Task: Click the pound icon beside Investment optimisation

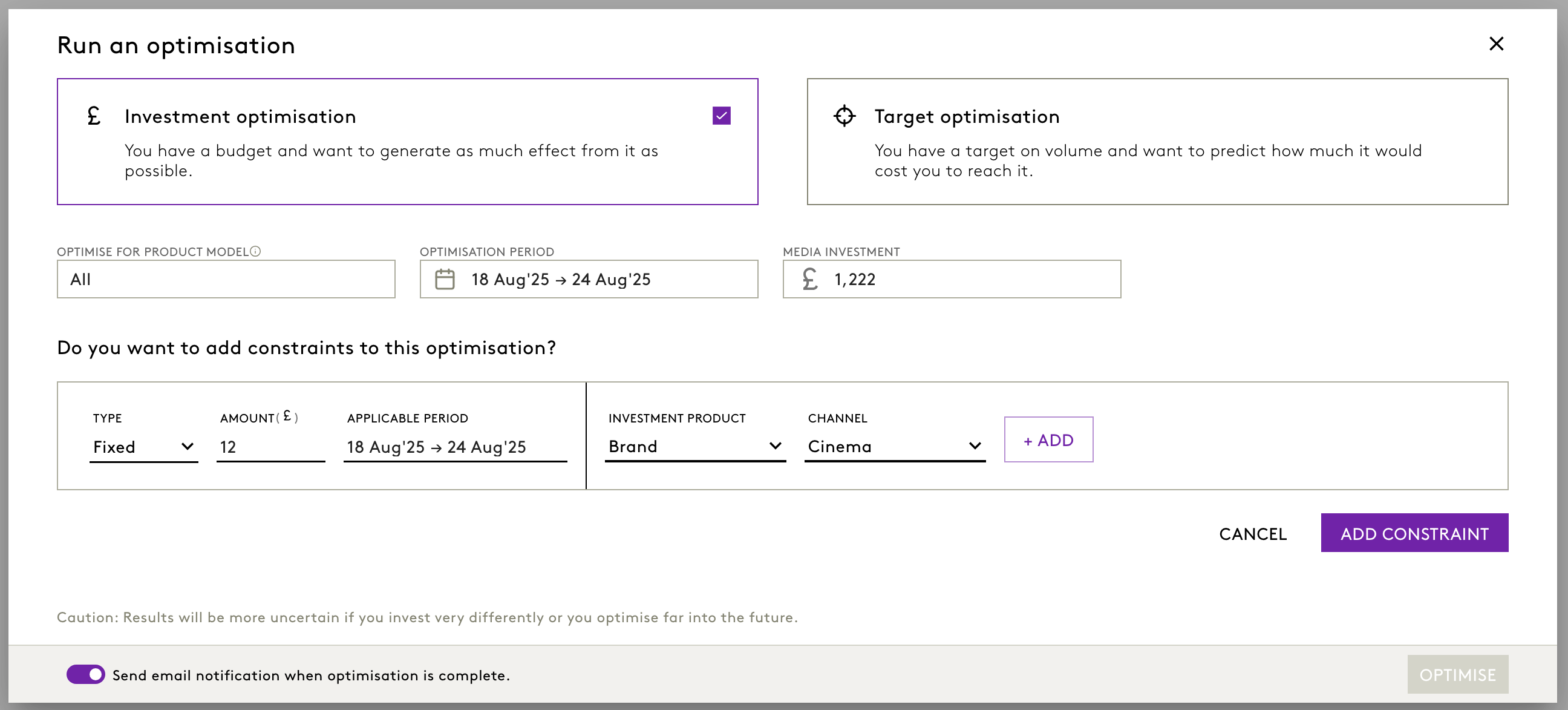Action: click(94, 116)
